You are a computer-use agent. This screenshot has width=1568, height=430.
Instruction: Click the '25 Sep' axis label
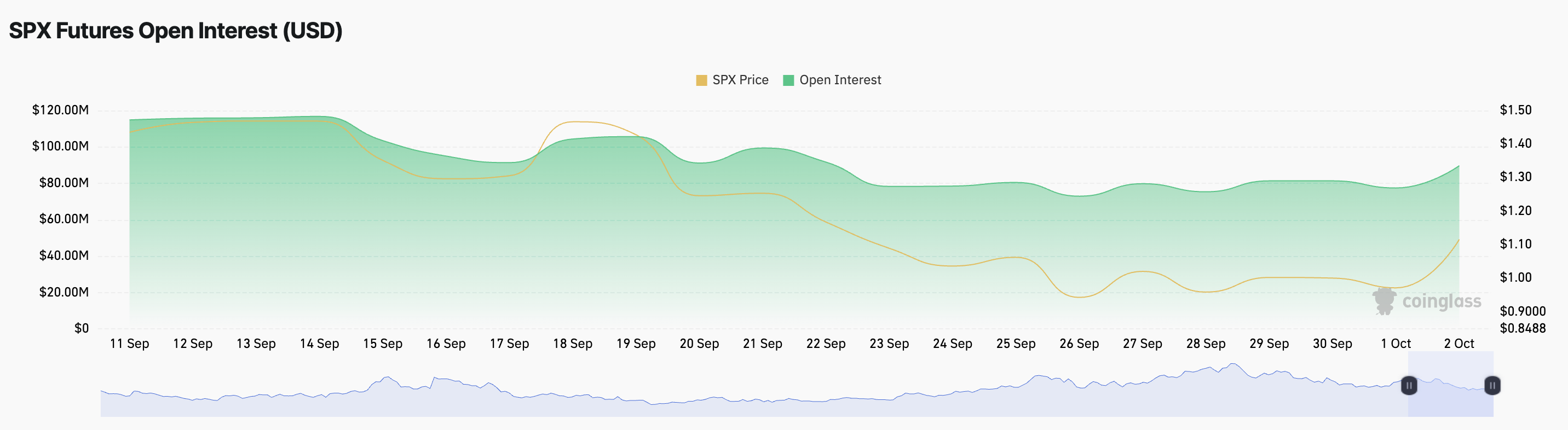tap(1016, 344)
